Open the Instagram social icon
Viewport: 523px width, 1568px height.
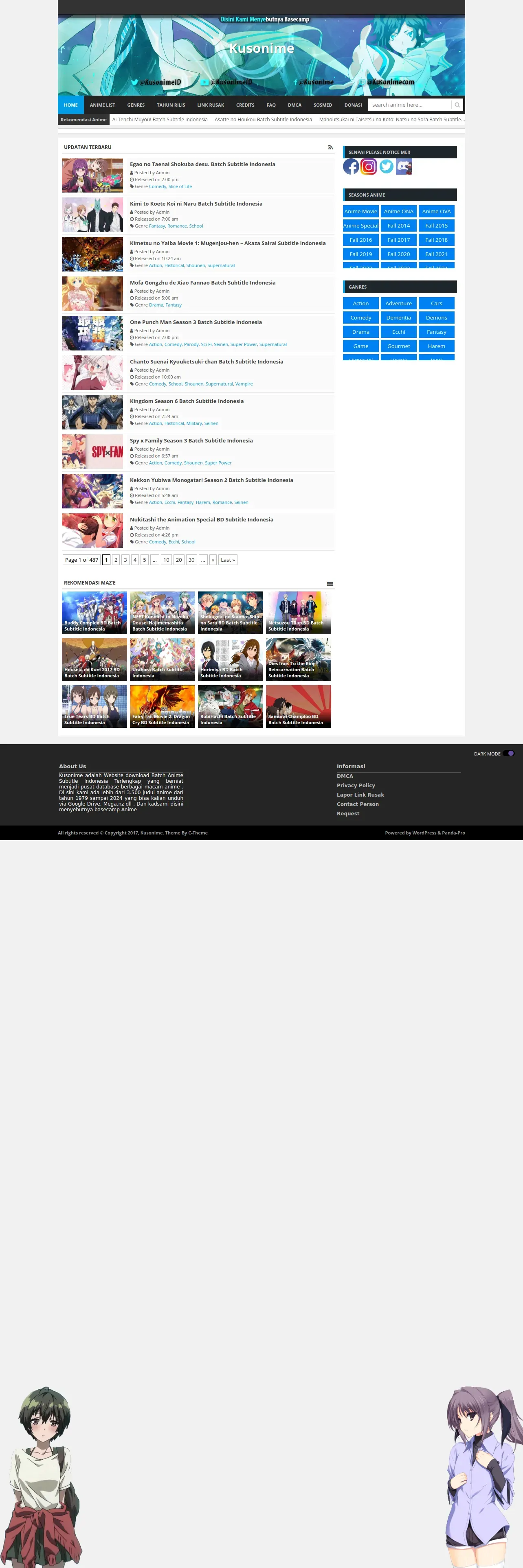368,166
